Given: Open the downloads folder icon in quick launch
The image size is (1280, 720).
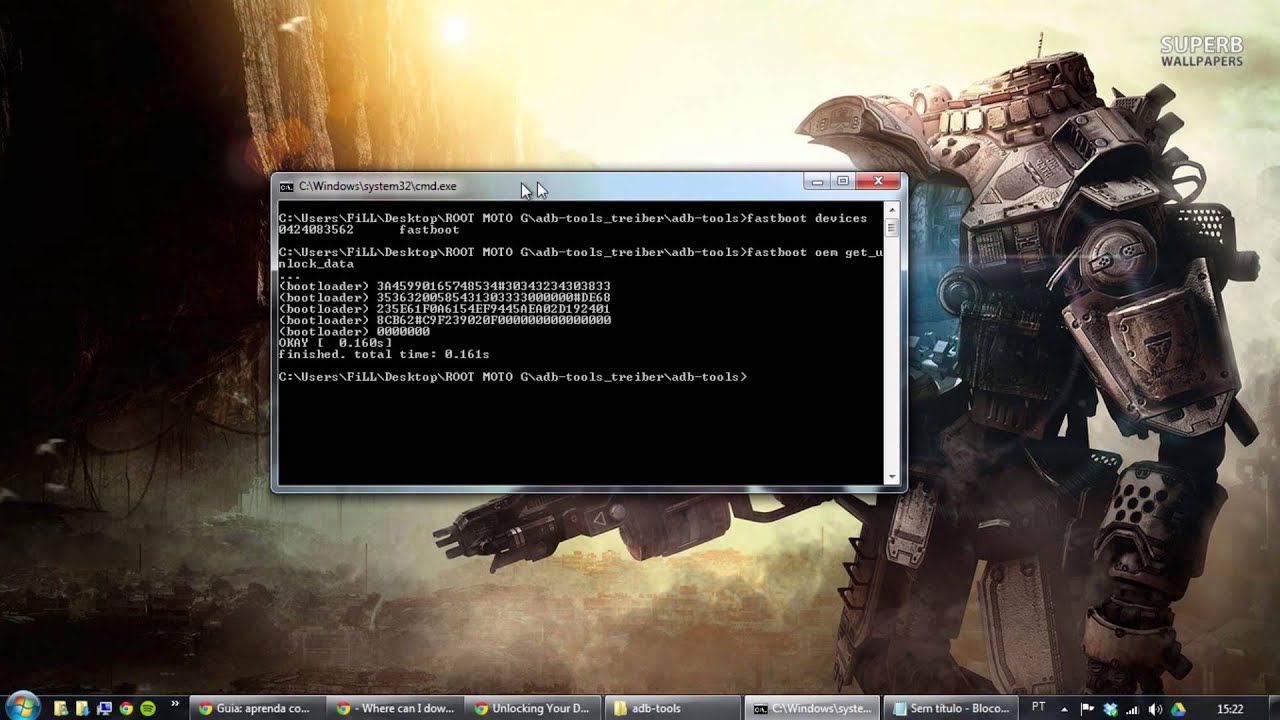Looking at the screenshot, I should click(x=83, y=708).
